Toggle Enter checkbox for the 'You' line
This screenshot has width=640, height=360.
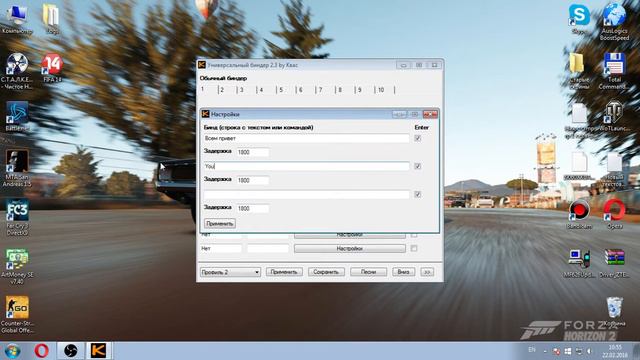[418, 166]
